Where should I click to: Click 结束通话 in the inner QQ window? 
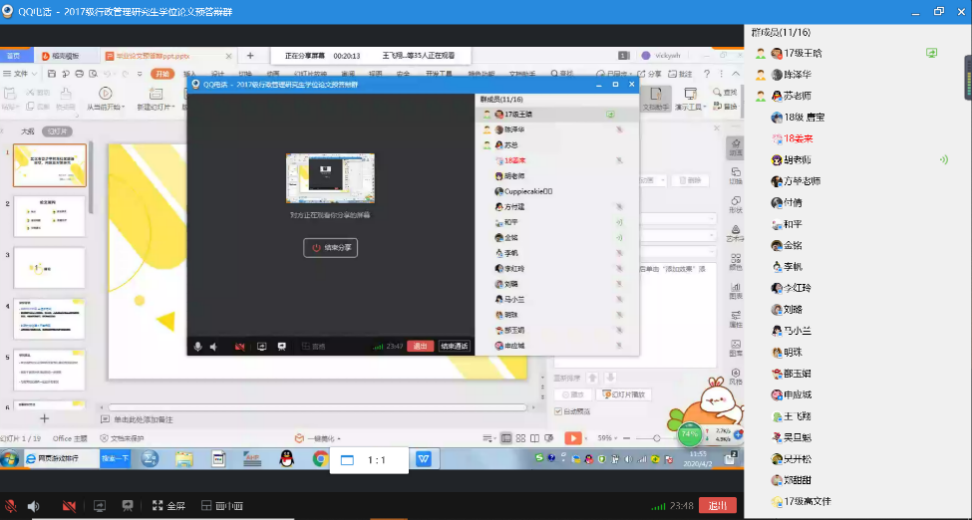click(x=454, y=346)
